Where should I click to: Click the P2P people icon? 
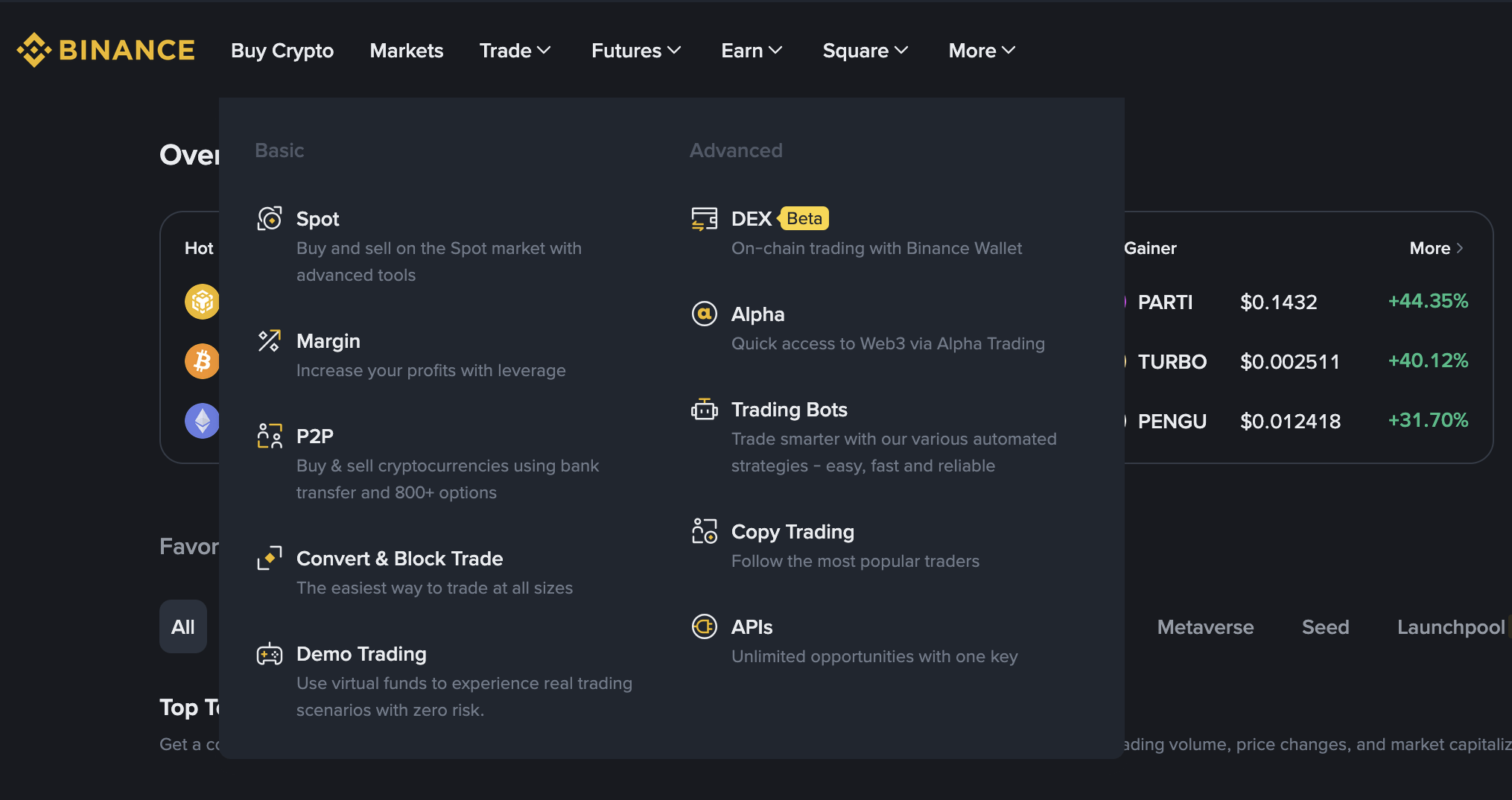click(x=270, y=436)
